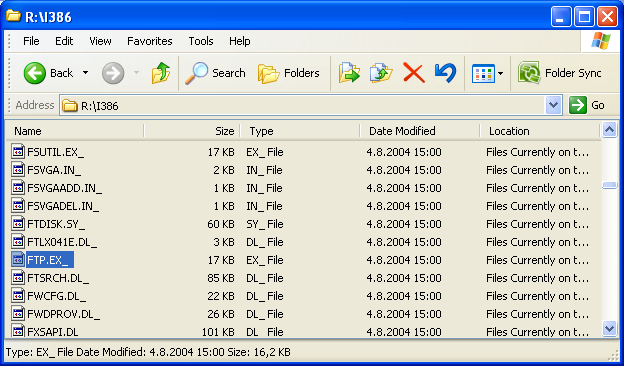The height and width of the screenshot is (366, 624).
Task: Click the Move To icon
Action: pyautogui.click(x=349, y=73)
